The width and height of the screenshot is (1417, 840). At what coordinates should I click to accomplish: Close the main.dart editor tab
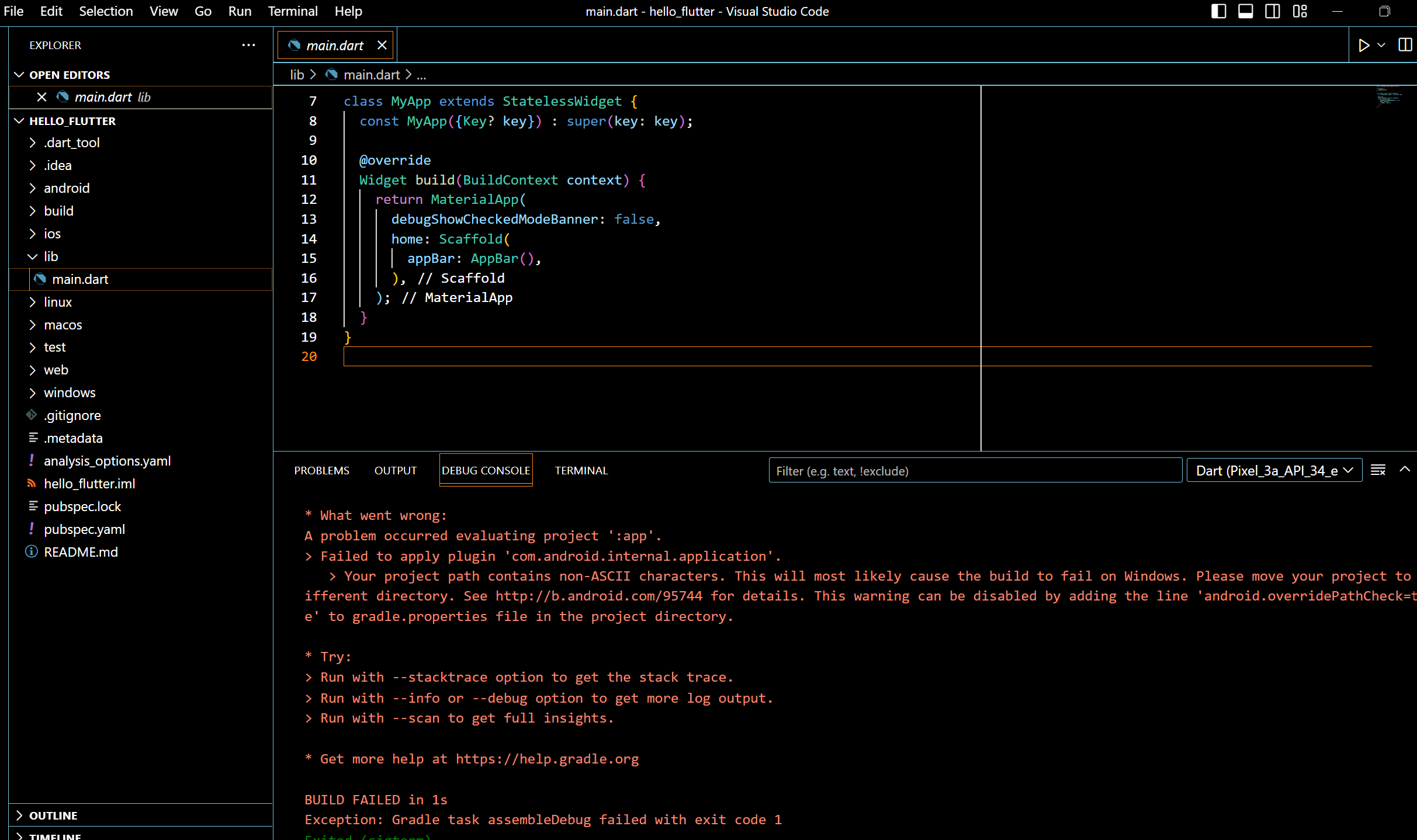point(382,45)
